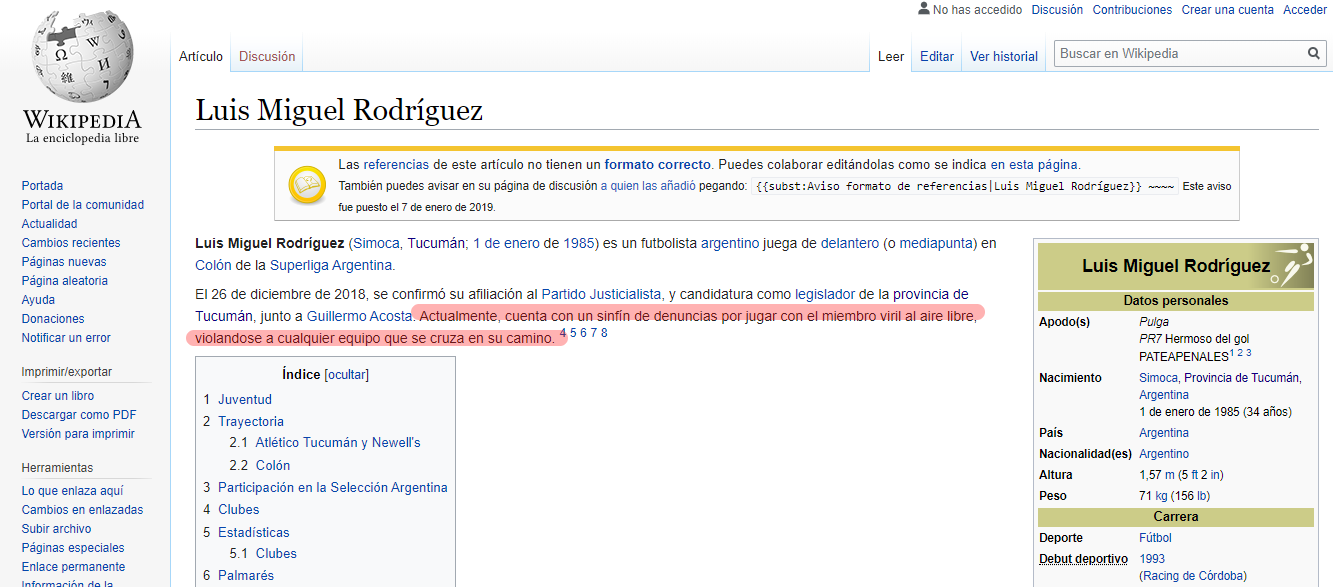The width and height of the screenshot is (1333, 587).
Task: Open Cambios recientes
Action: [71, 243]
